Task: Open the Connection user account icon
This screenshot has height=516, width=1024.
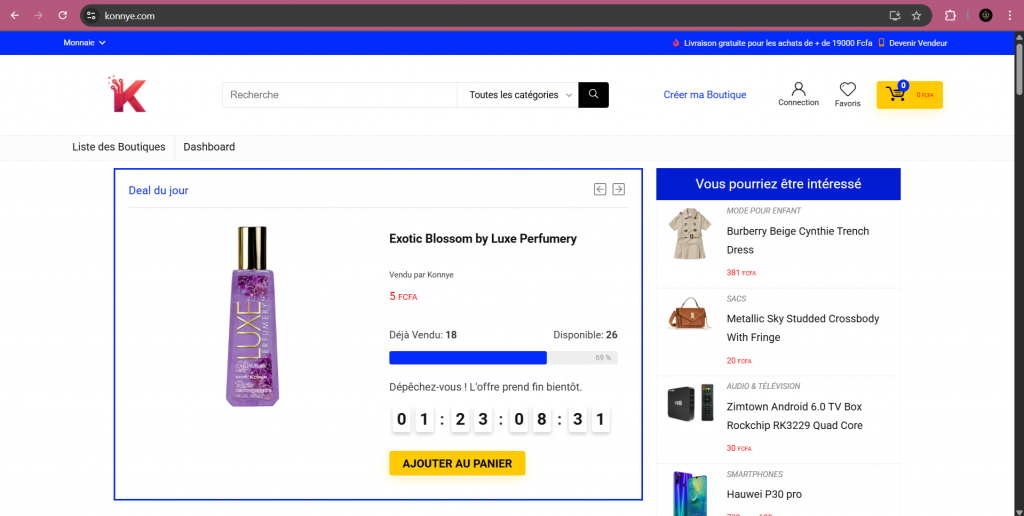Action: pyautogui.click(x=798, y=90)
